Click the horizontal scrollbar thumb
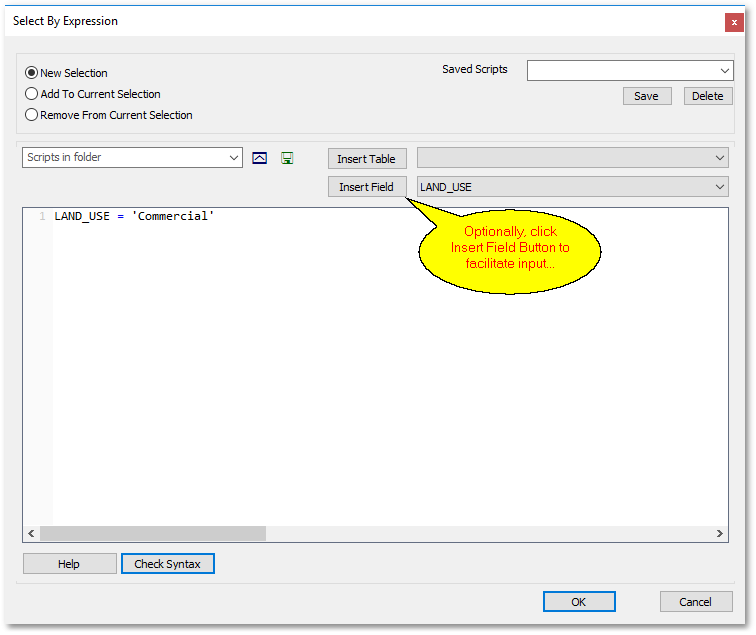The height and width of the screenshot is (635, 756). click(153, 533)
